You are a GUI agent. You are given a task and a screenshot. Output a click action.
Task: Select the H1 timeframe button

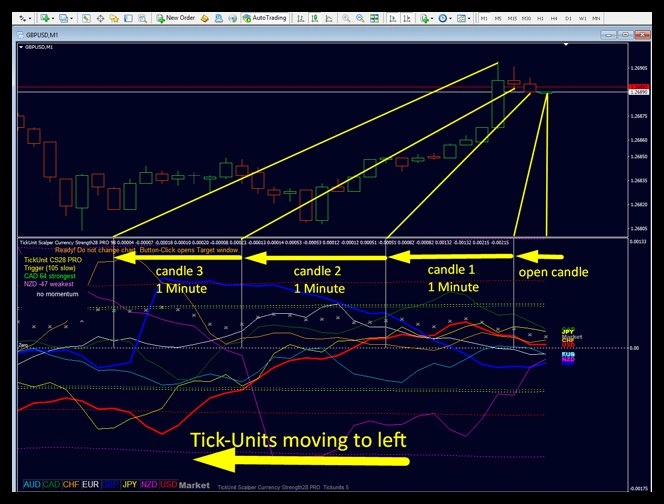(540, 18)
